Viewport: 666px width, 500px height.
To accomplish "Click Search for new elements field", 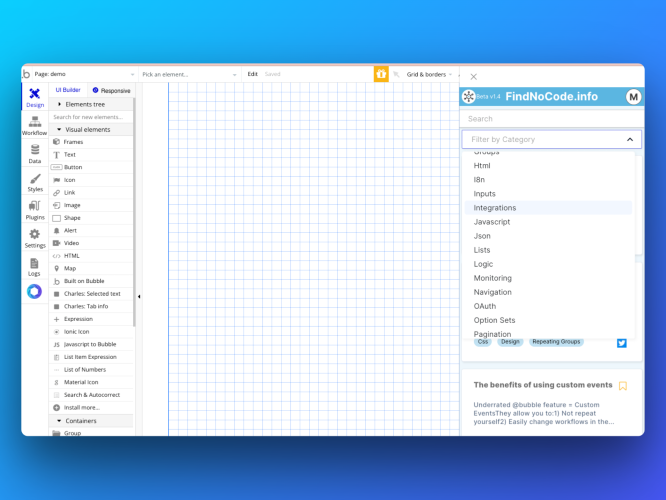I will pyautogui.click(x=91, y=117).
